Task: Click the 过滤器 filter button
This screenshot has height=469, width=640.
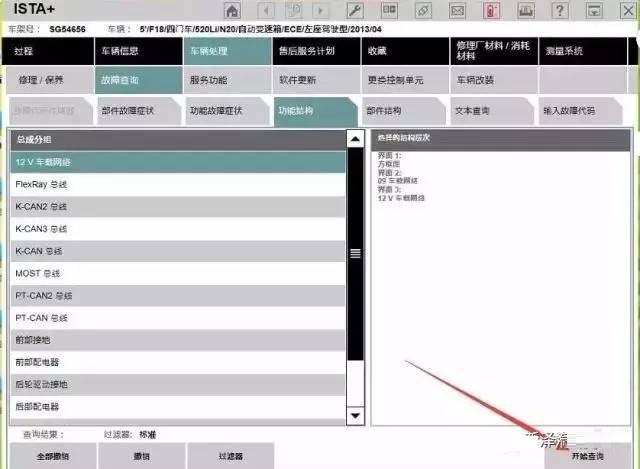Action: 231,456
